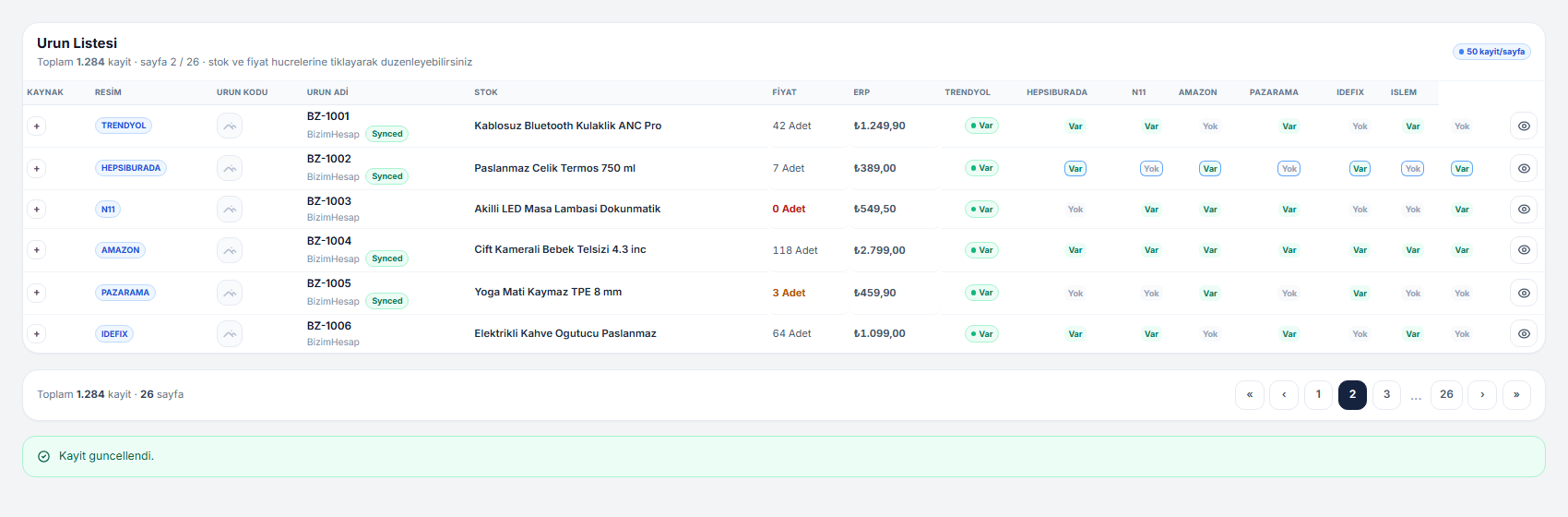Screen dimensions: 1568x517
Task: Click Synced badge under BZ-1001
Action: [387, 134]
